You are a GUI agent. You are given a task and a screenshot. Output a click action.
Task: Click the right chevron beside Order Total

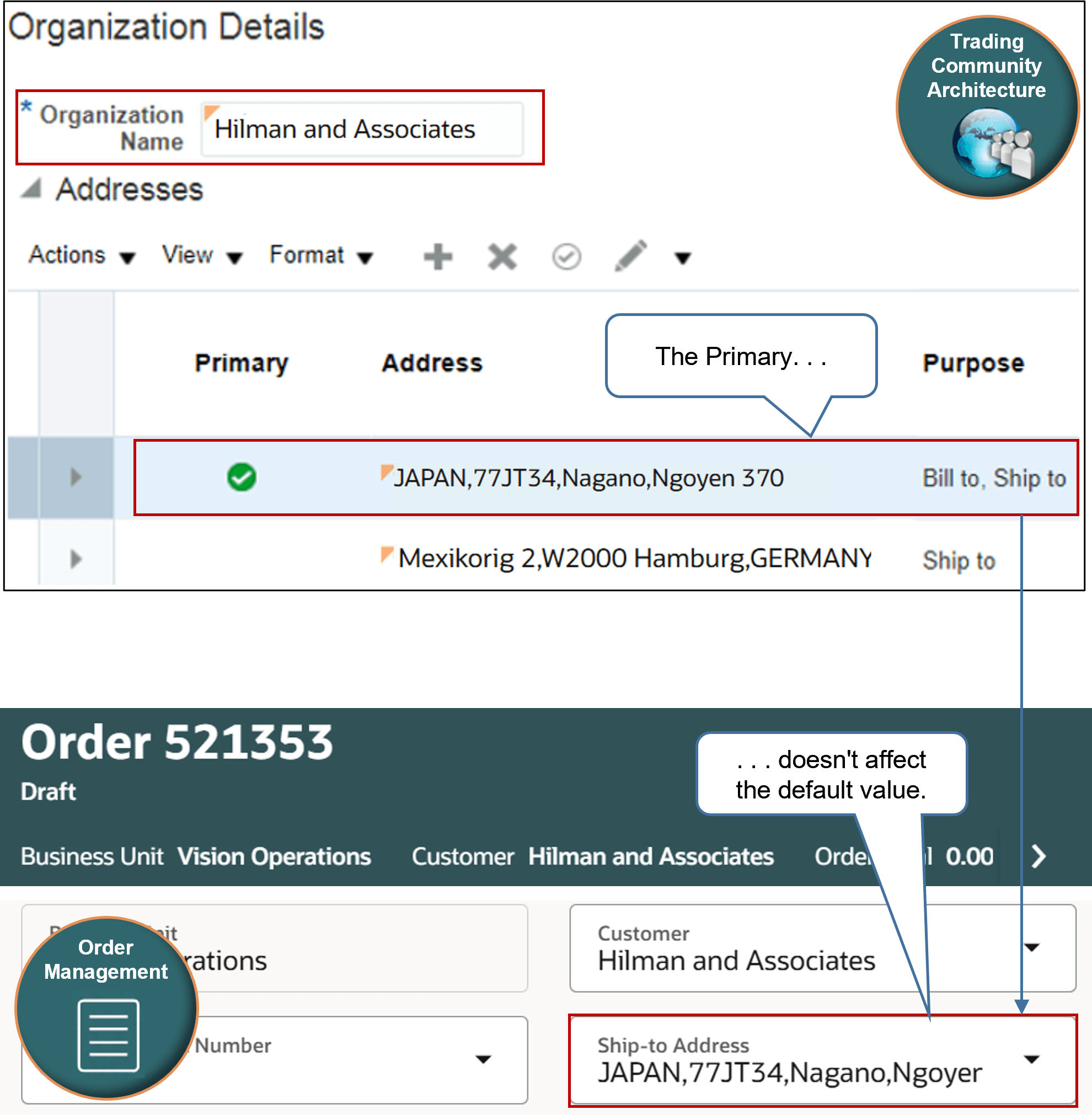pyautogui.click(x=1038, y=857)
